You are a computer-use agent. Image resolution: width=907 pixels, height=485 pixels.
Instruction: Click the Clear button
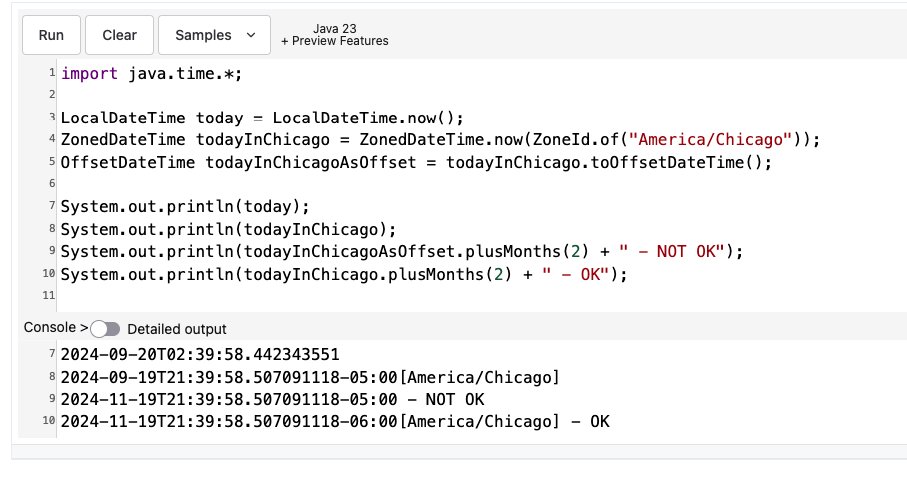119,35
